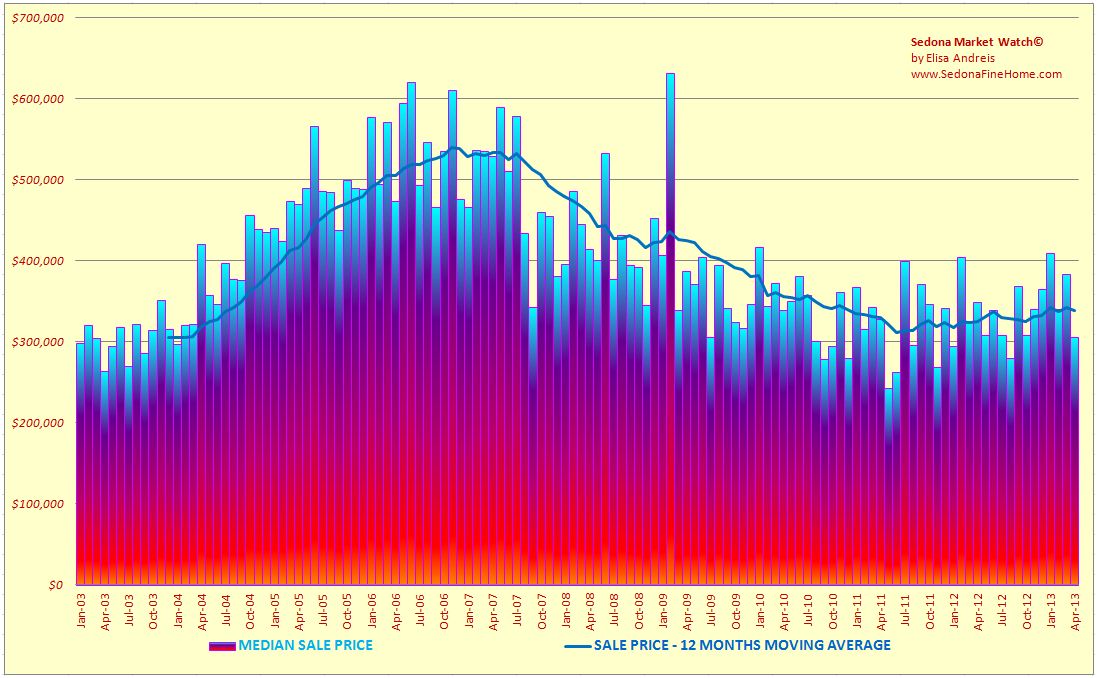1097x678 pixels.
Task: Click the Apr-05 x-axis label
Action: pyautogui.click(x=299, y=612)
